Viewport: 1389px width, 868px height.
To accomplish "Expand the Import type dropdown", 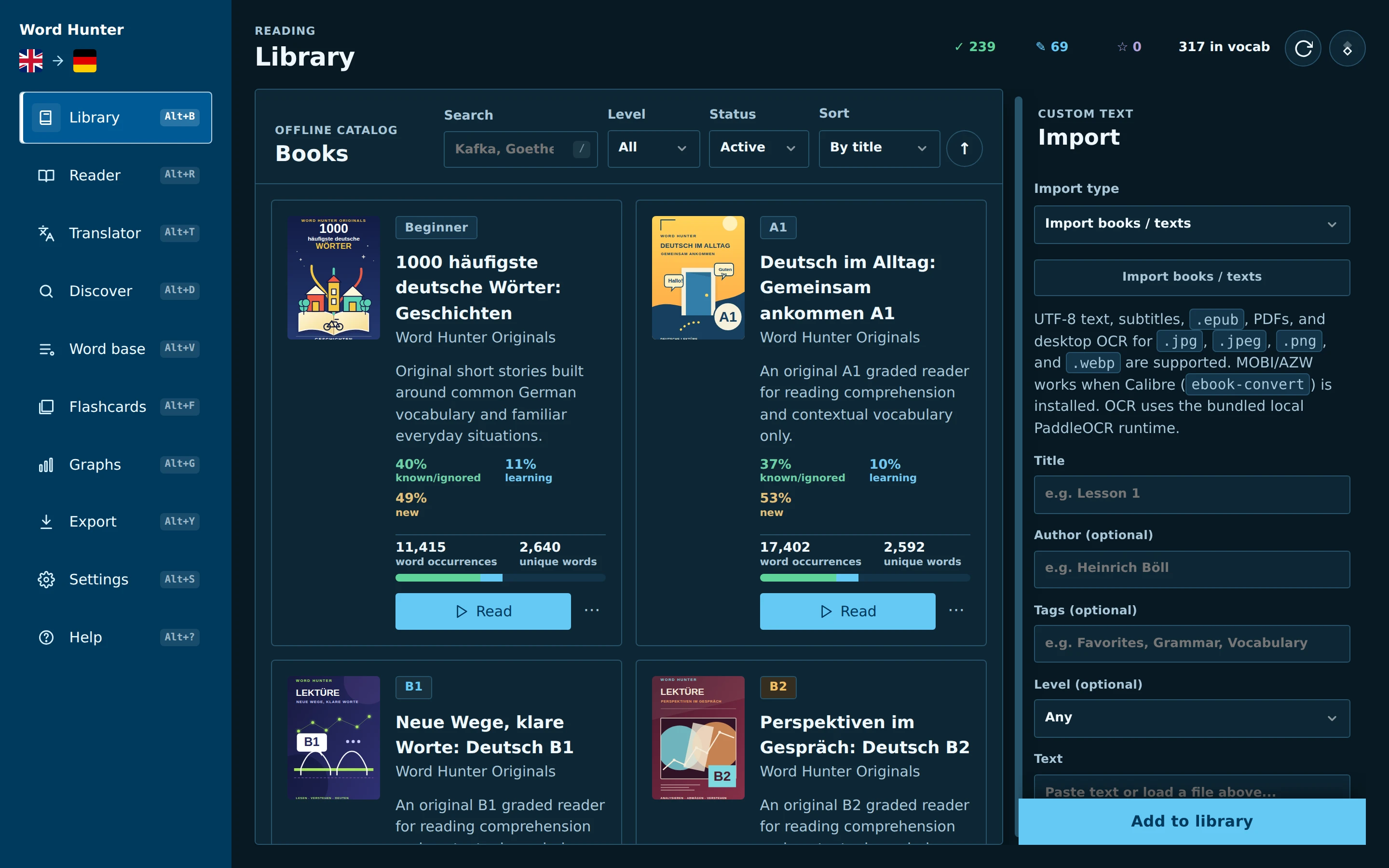I will click(1192, 224).
